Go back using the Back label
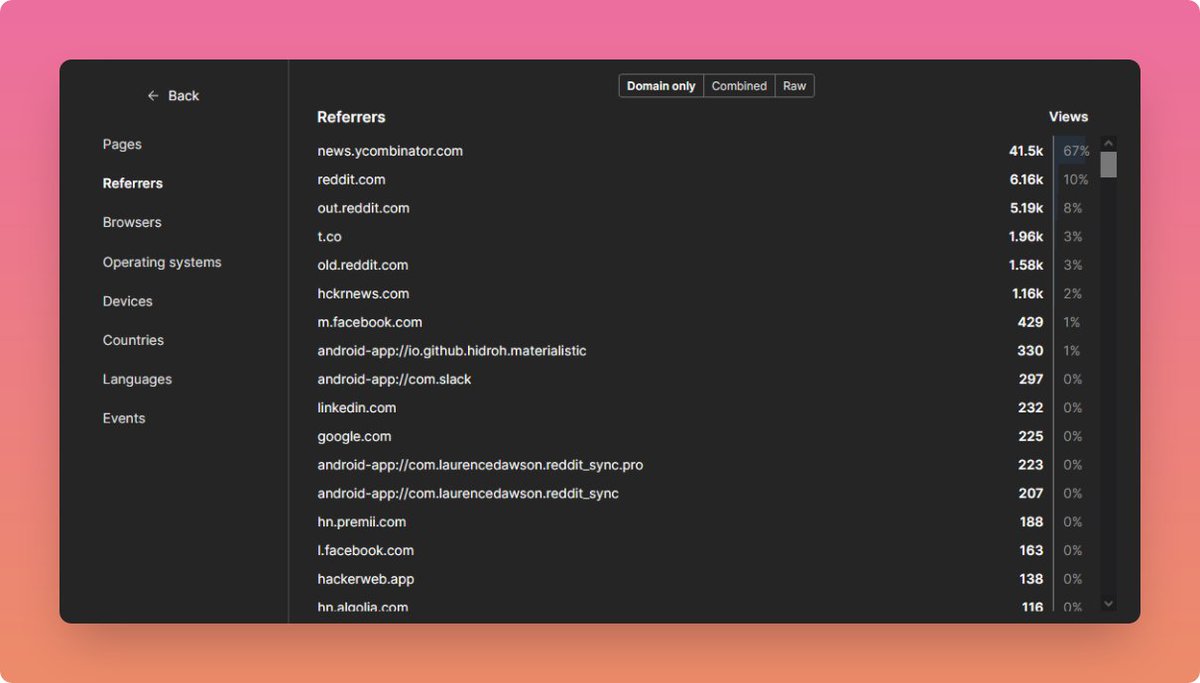 coord(183,96)
